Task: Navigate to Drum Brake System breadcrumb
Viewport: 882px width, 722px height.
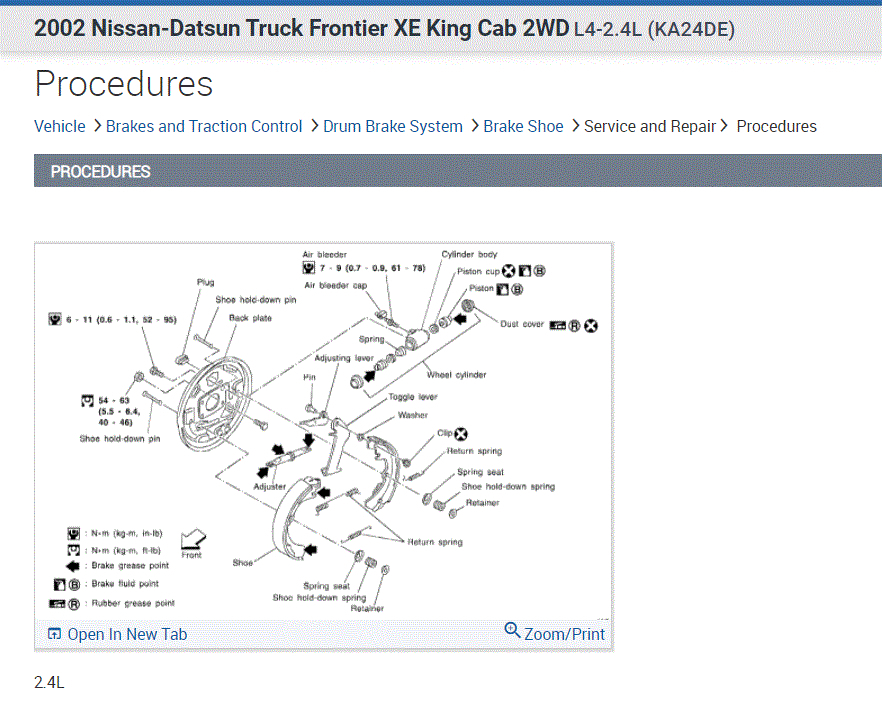Action: pyautogui.click(x=393, y=126)
